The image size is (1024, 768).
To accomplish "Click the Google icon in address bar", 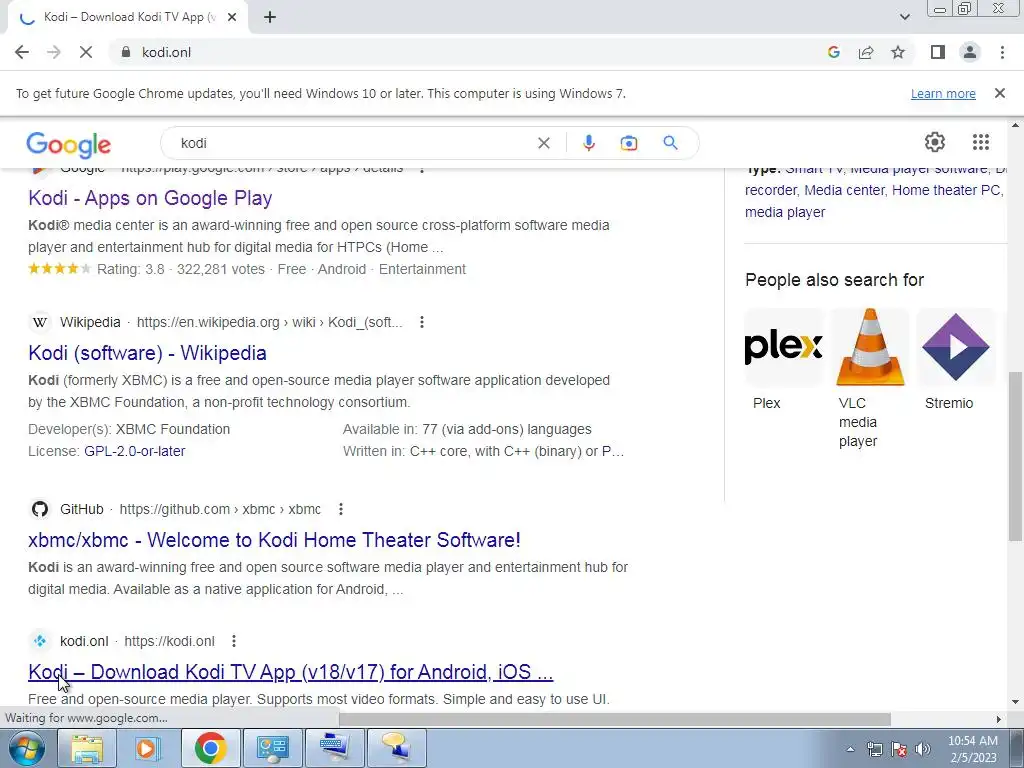I will [833, 52].
